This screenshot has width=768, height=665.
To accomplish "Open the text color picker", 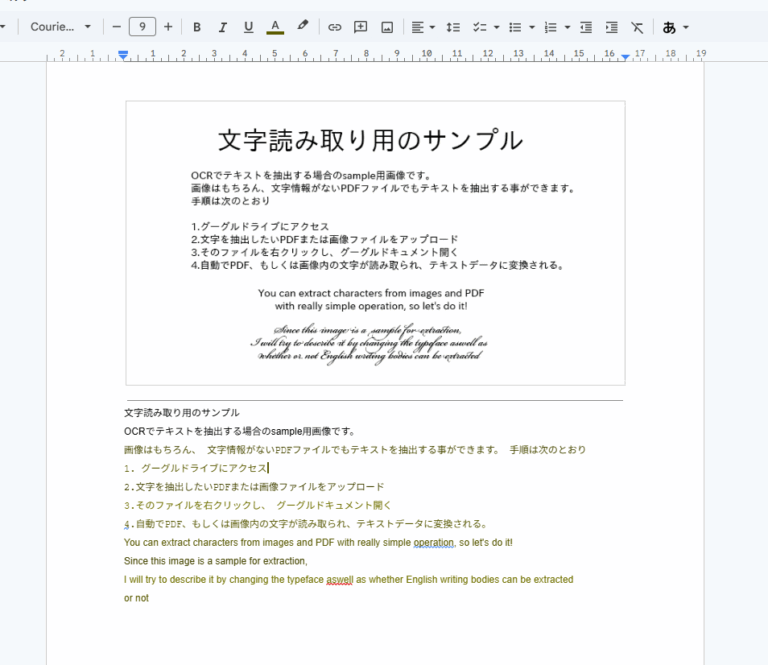I will (275, 27).
